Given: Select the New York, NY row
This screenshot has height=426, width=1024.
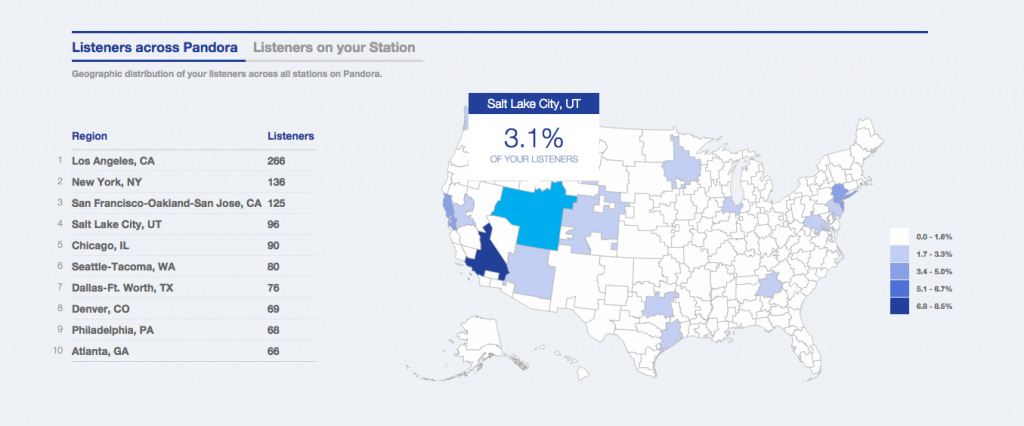Looking at the screenshot, I should point(186,182).
